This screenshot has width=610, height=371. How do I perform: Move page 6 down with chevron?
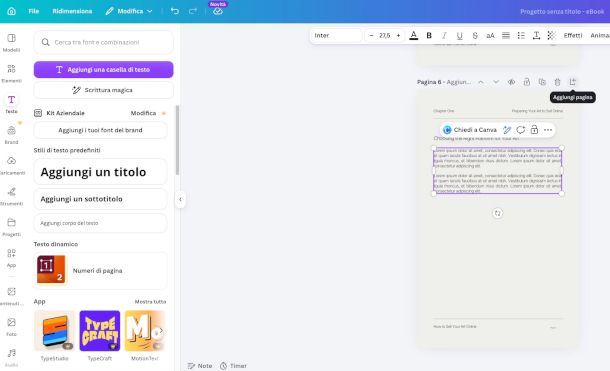[496, 82]
